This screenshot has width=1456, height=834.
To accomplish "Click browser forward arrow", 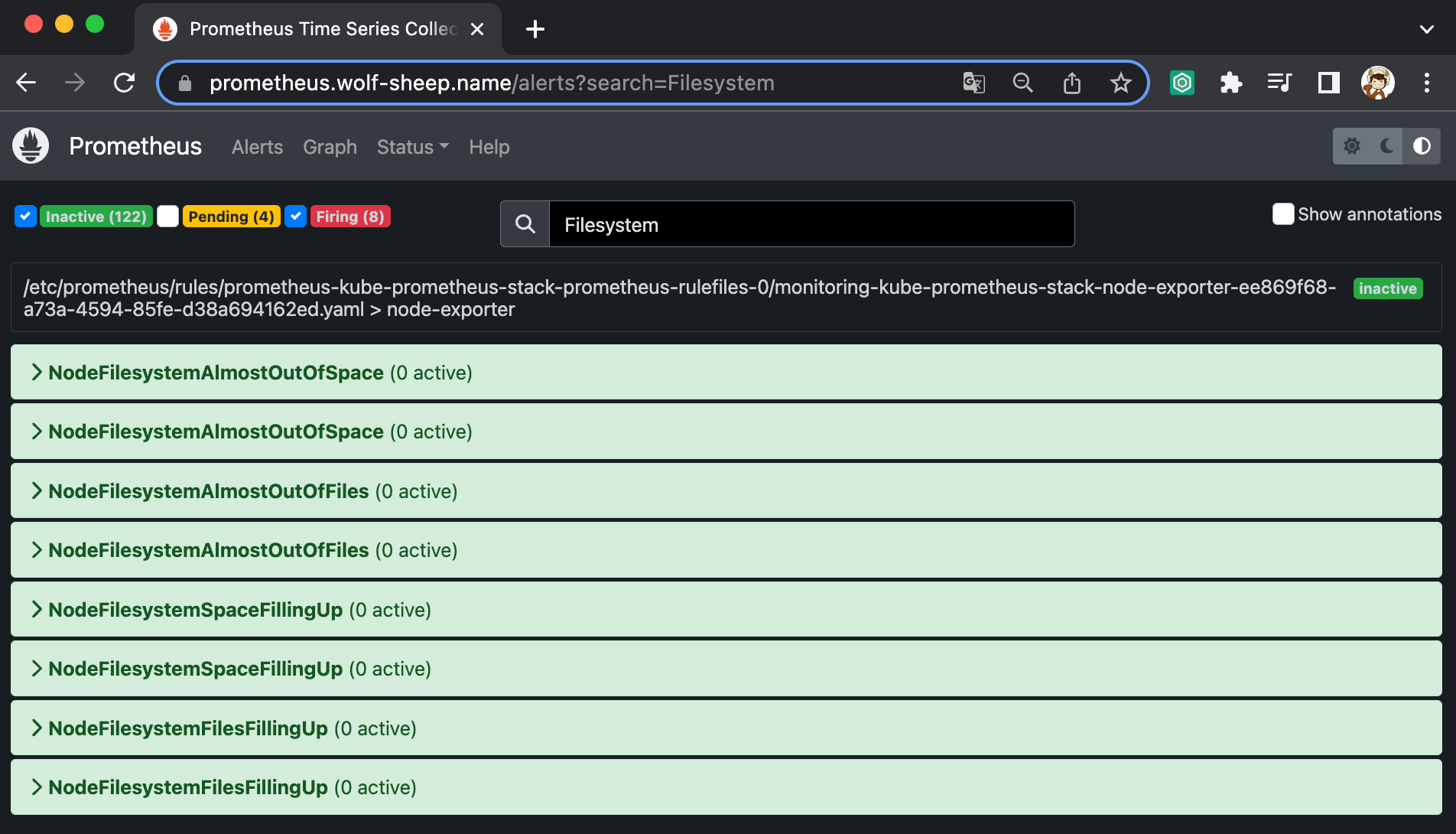I will [75, 83].
